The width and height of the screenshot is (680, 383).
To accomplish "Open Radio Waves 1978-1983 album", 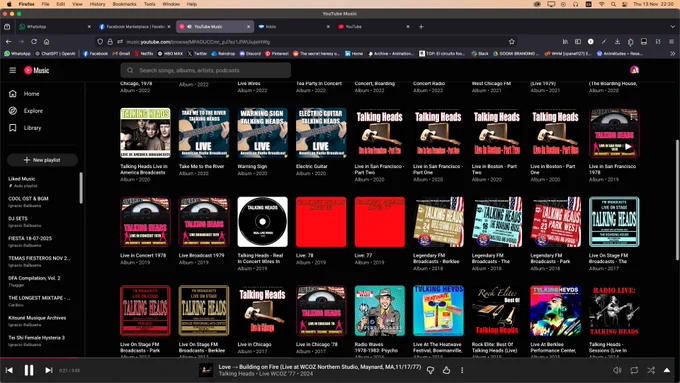I will point(379,311).
